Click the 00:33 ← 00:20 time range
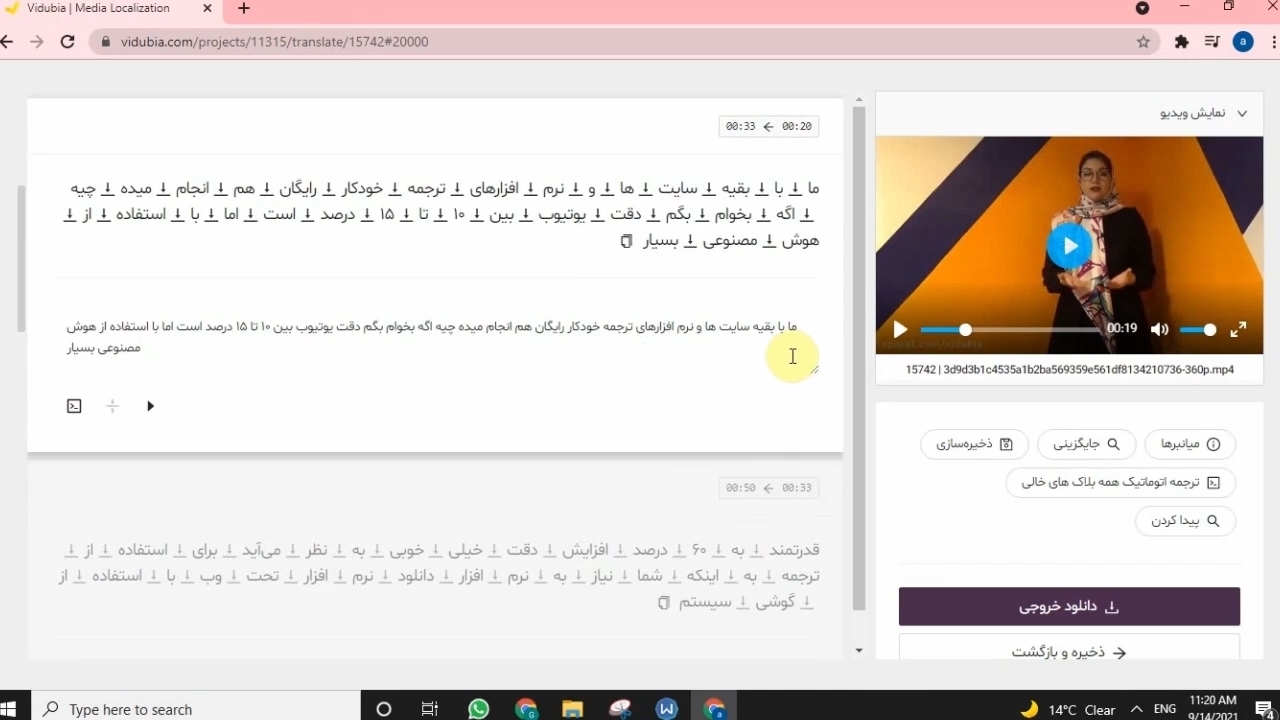This screenshot has height=720, width=1280. pos(768,126)
